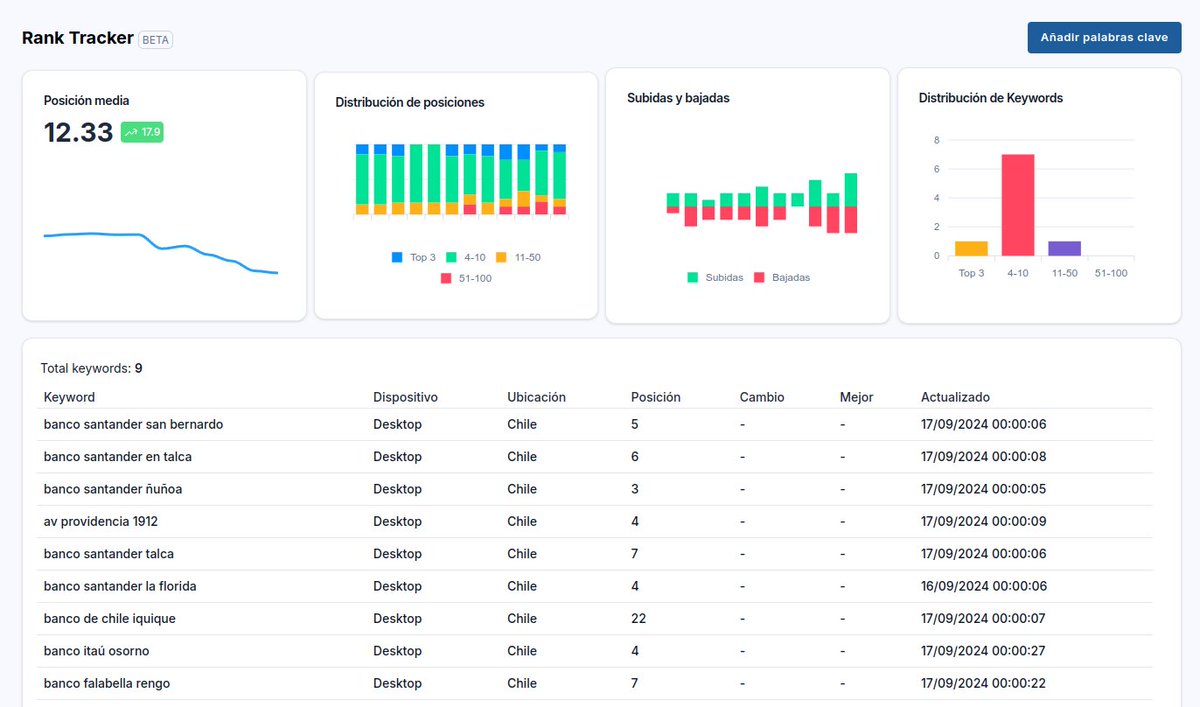Select keyword banco santander la florida
1200x707 pixels.
pos(120,586)
